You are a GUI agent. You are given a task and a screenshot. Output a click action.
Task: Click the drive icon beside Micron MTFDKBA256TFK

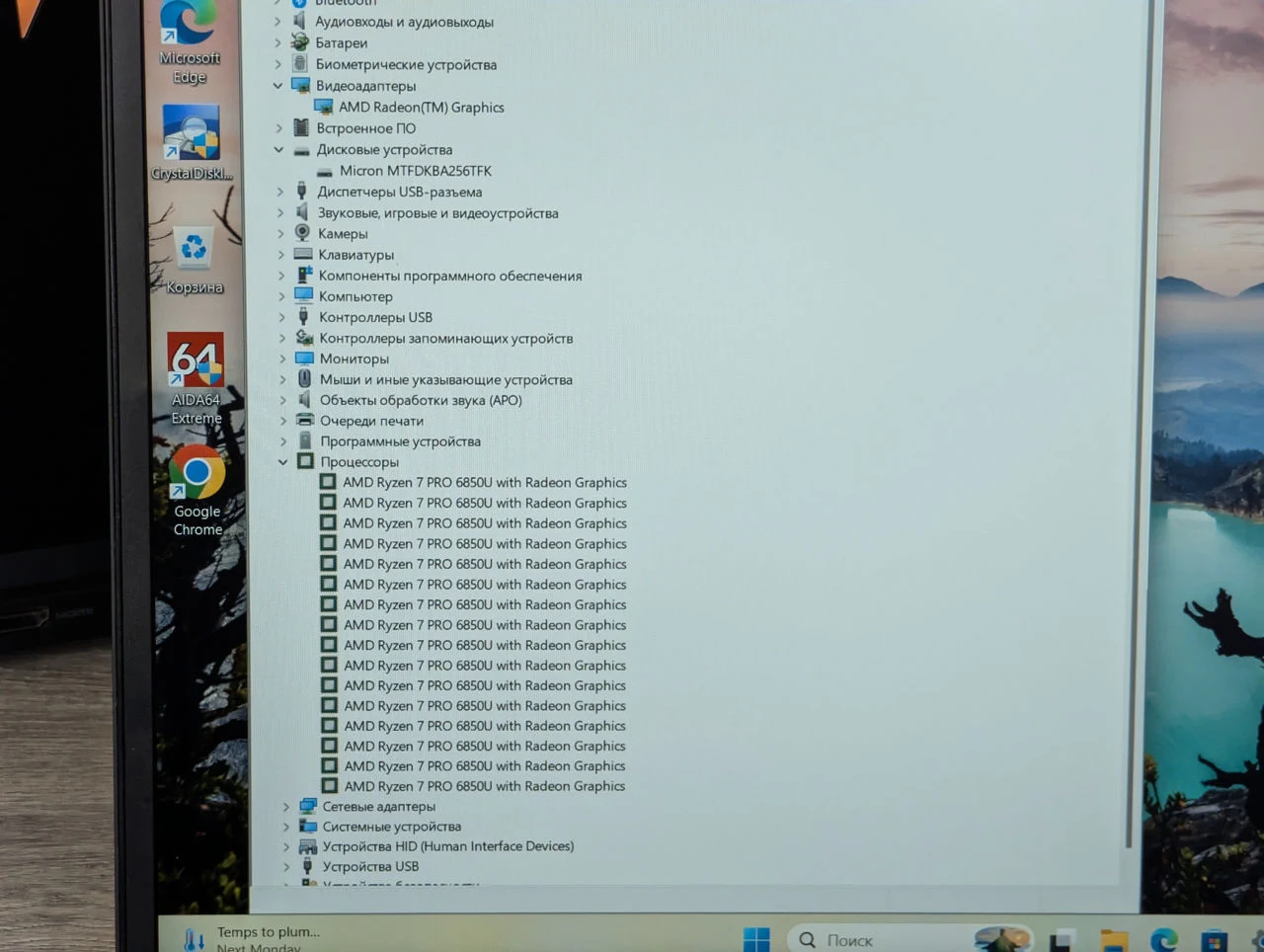click(325, 171)
